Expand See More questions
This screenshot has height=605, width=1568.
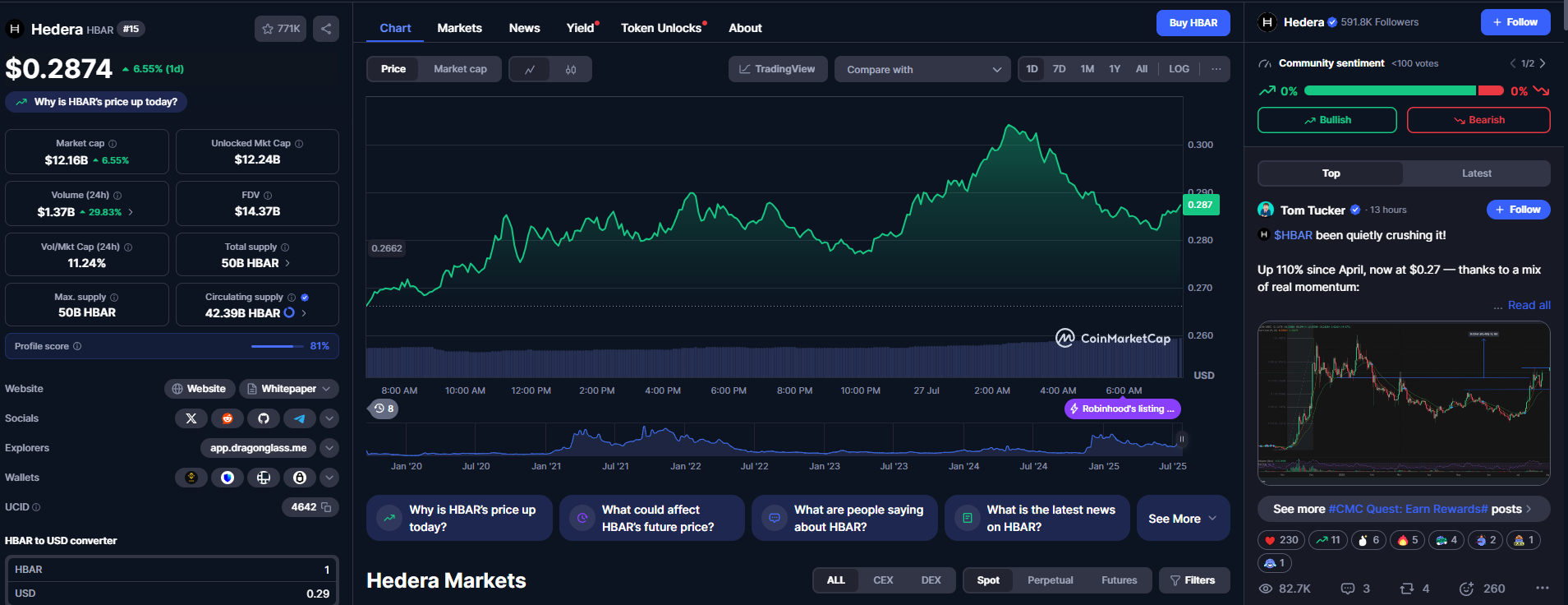point(1183,519)
